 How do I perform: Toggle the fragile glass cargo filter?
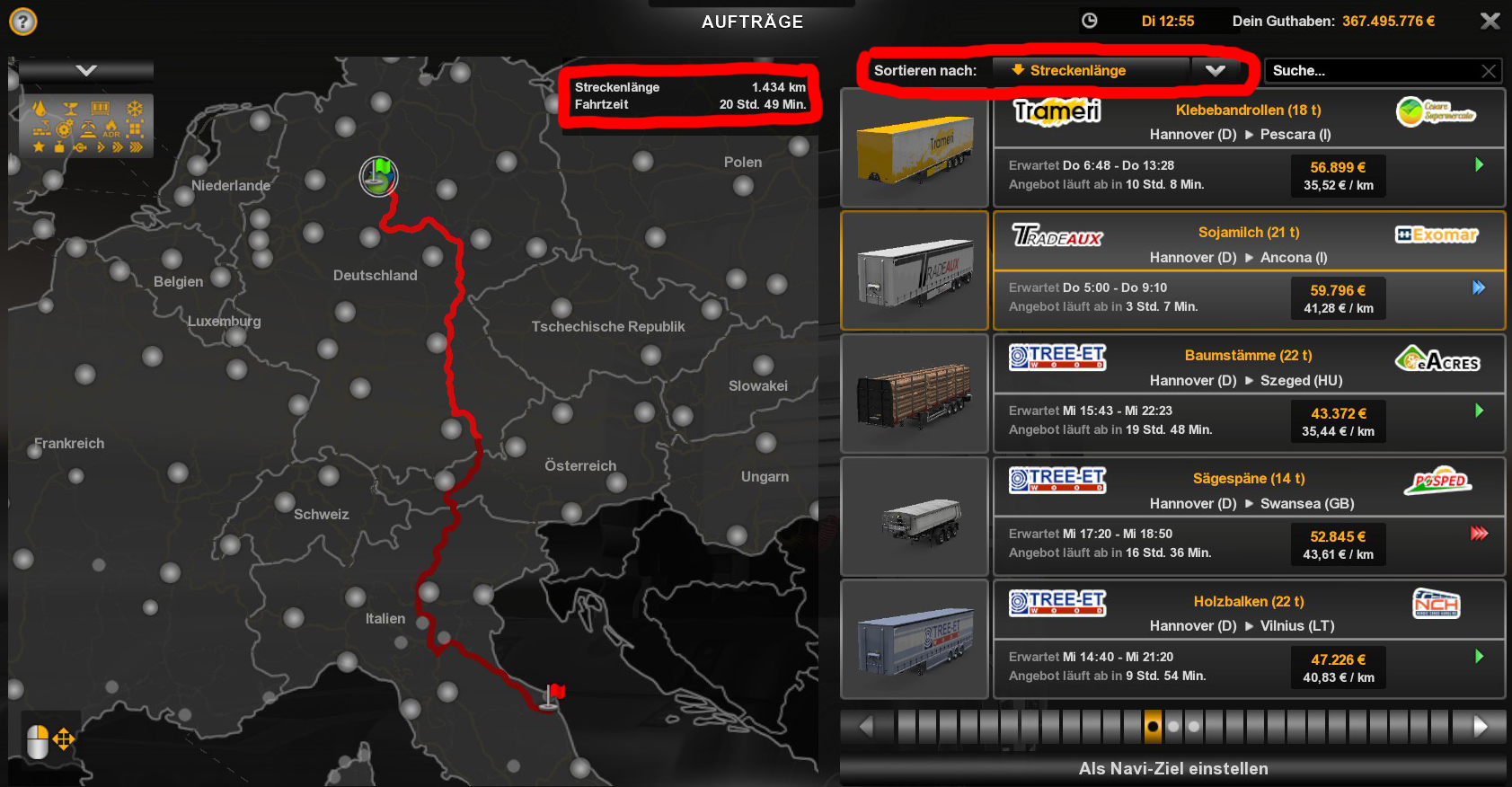pos(70,109)
